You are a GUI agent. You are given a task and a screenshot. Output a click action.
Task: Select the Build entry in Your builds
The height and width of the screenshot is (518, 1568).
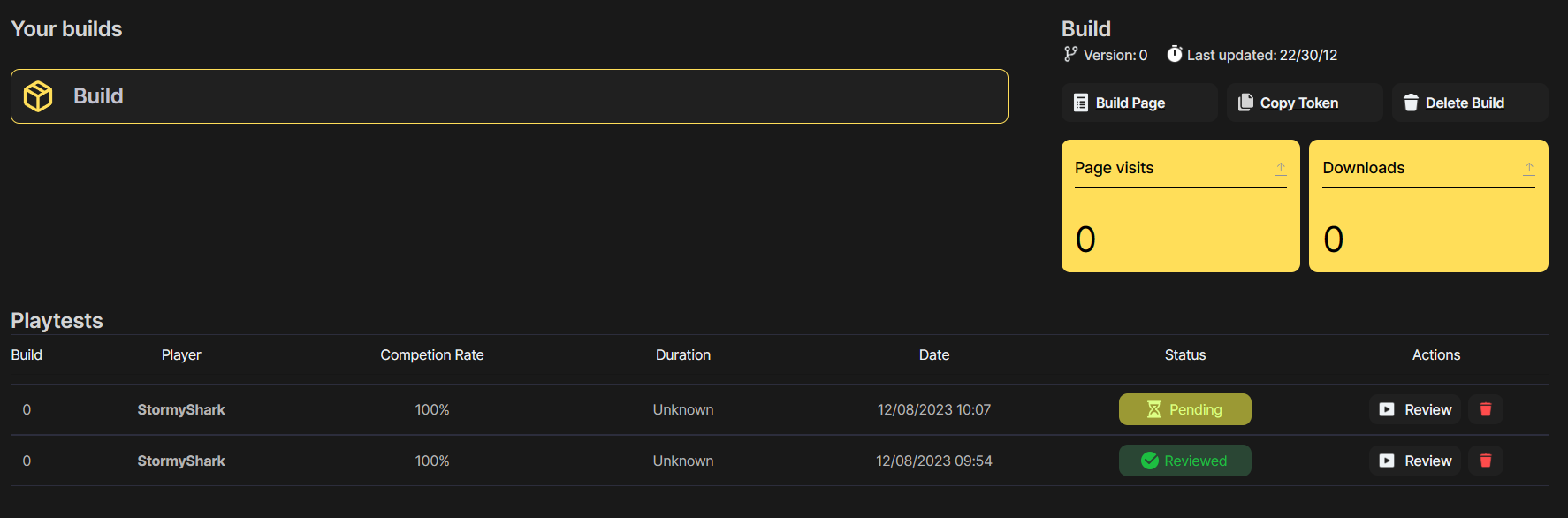point(509,96)
